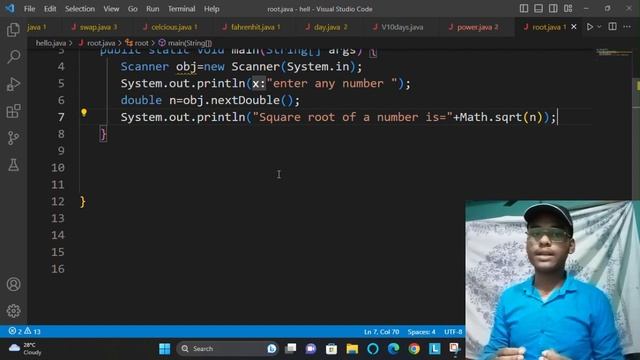Screen dimensions: 640x360
Task: Open the Windows Start menu
Action: (165, 349)
